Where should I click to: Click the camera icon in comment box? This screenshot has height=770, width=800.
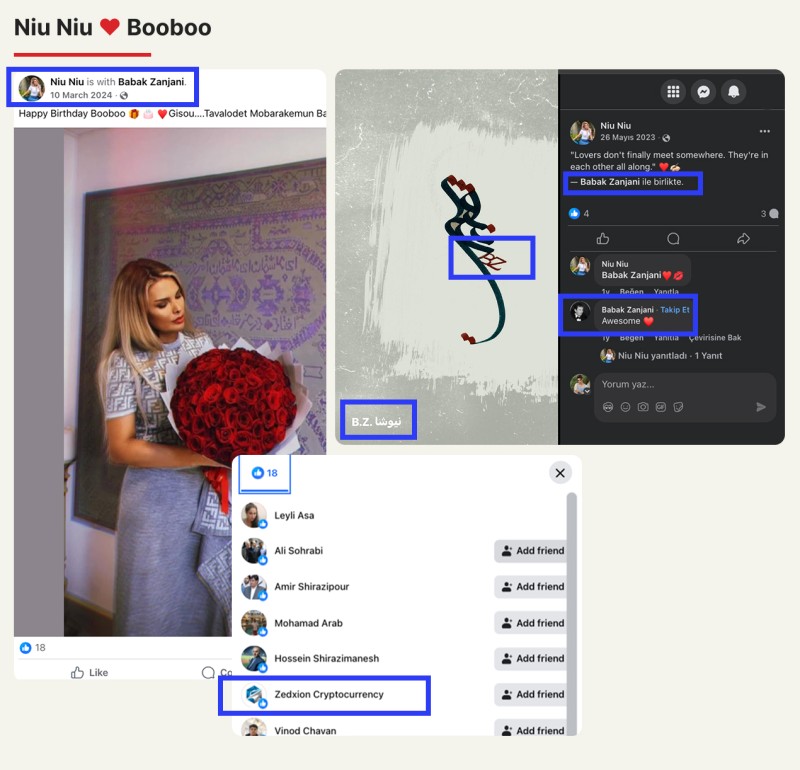point(643,407)
